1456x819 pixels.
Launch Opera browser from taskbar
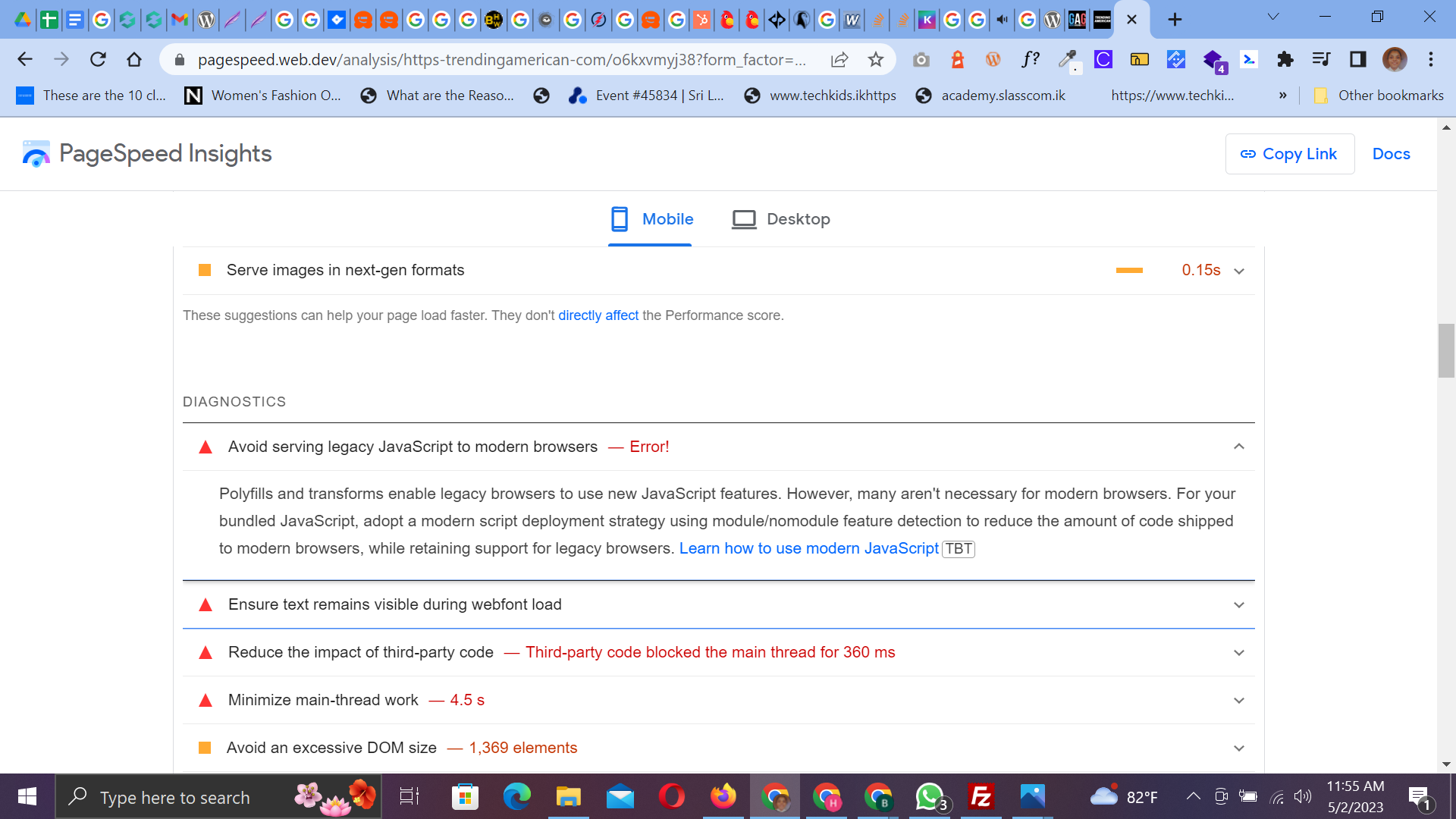(x=672, y=797)
